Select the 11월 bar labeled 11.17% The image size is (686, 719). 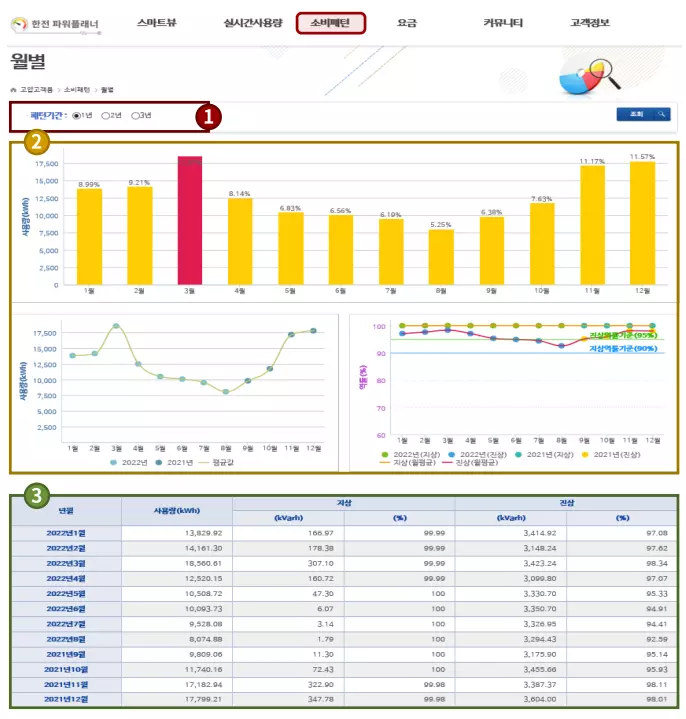[x=592, y=225]
